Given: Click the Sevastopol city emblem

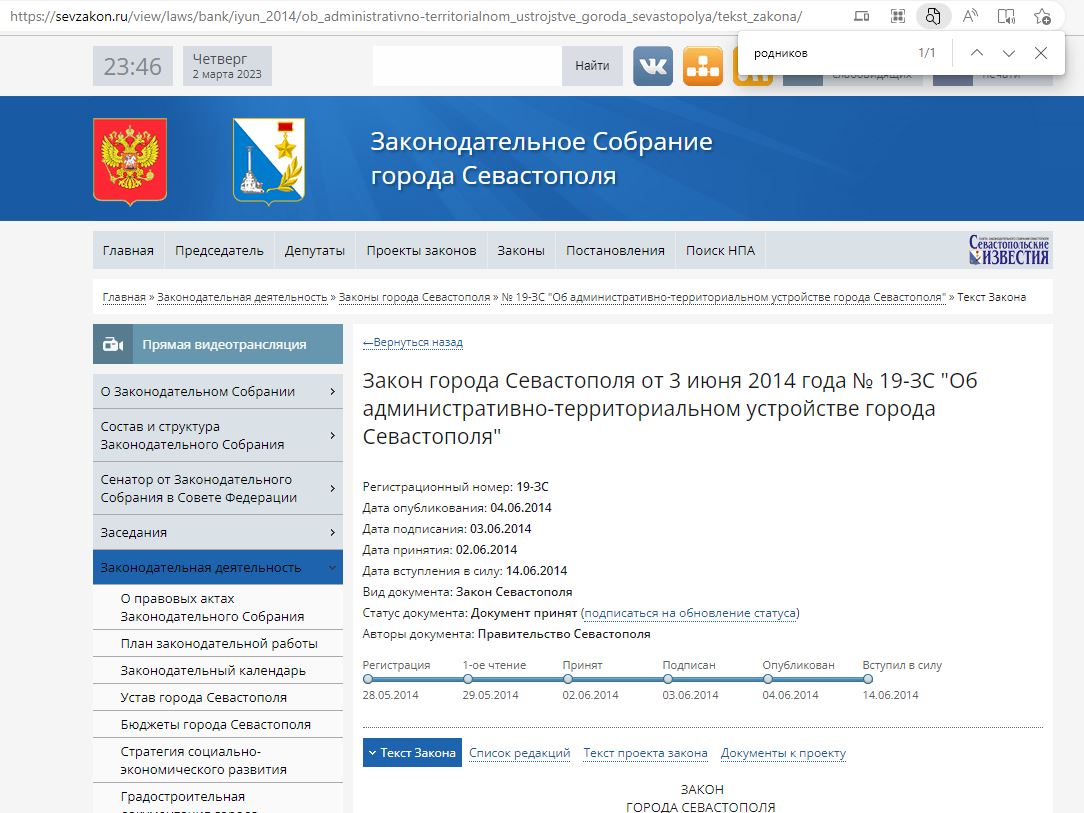Looking at the screenshot, I should click(266, 160).
